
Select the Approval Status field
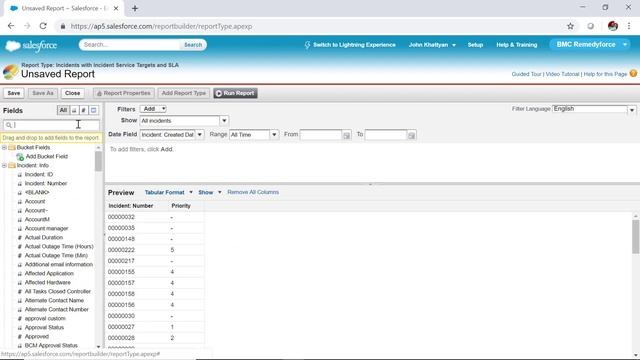tap(44, 327)
